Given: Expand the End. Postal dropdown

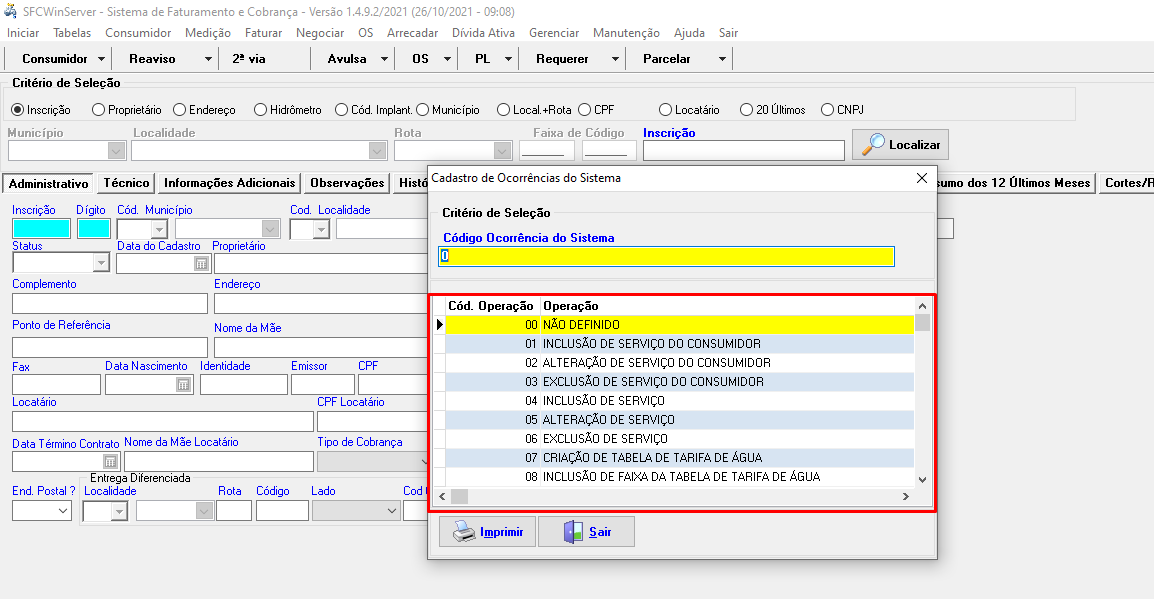Looking at the screenshot, I should pyautogui.click(x=63, y=511).
